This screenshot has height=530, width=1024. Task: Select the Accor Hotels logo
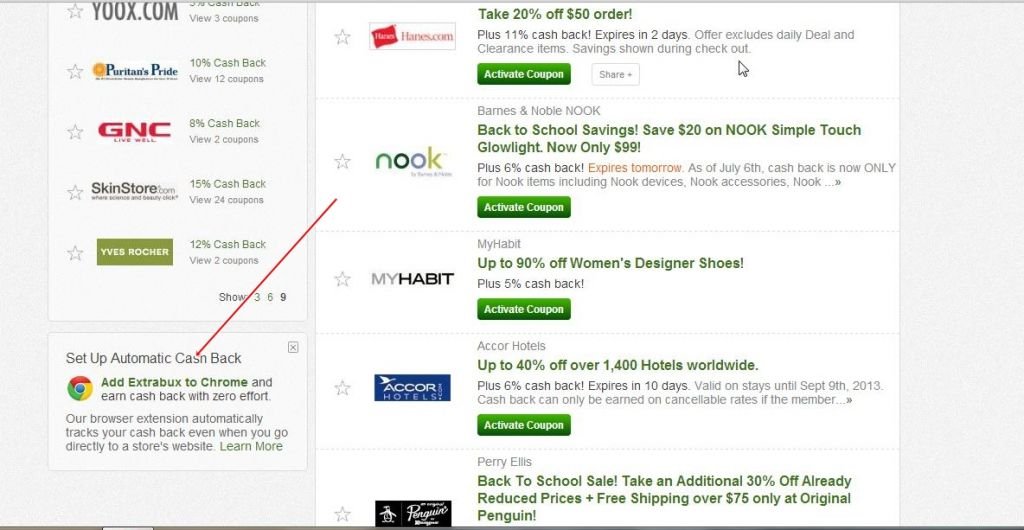point(412,387)
